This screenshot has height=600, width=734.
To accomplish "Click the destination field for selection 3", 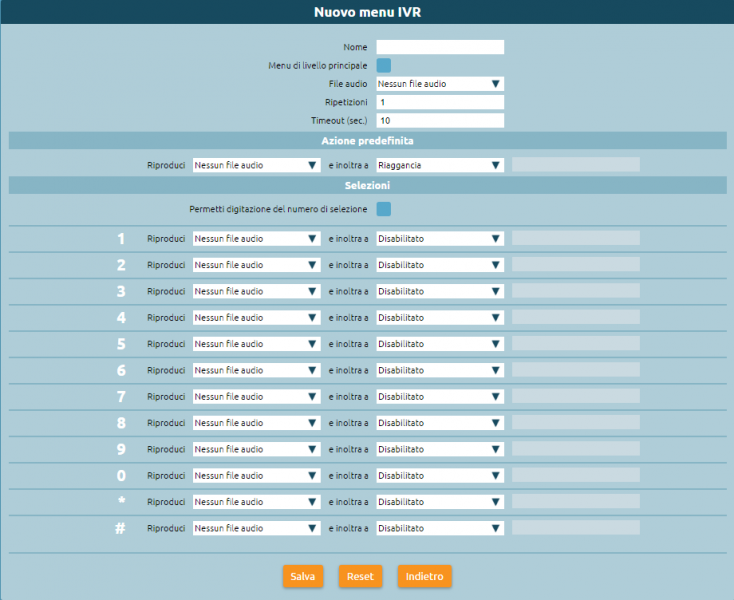I will (575, 291).
